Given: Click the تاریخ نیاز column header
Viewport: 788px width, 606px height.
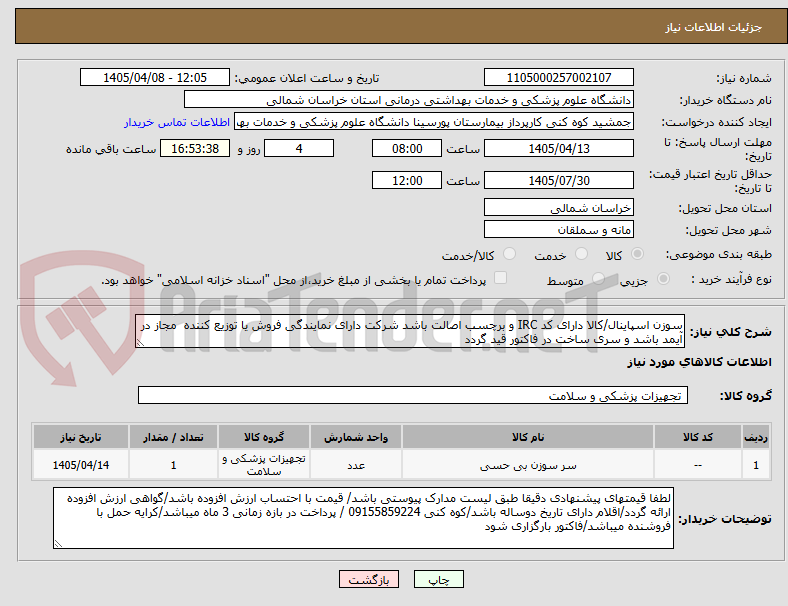Looking at the screenshot, I should point(81,437).
